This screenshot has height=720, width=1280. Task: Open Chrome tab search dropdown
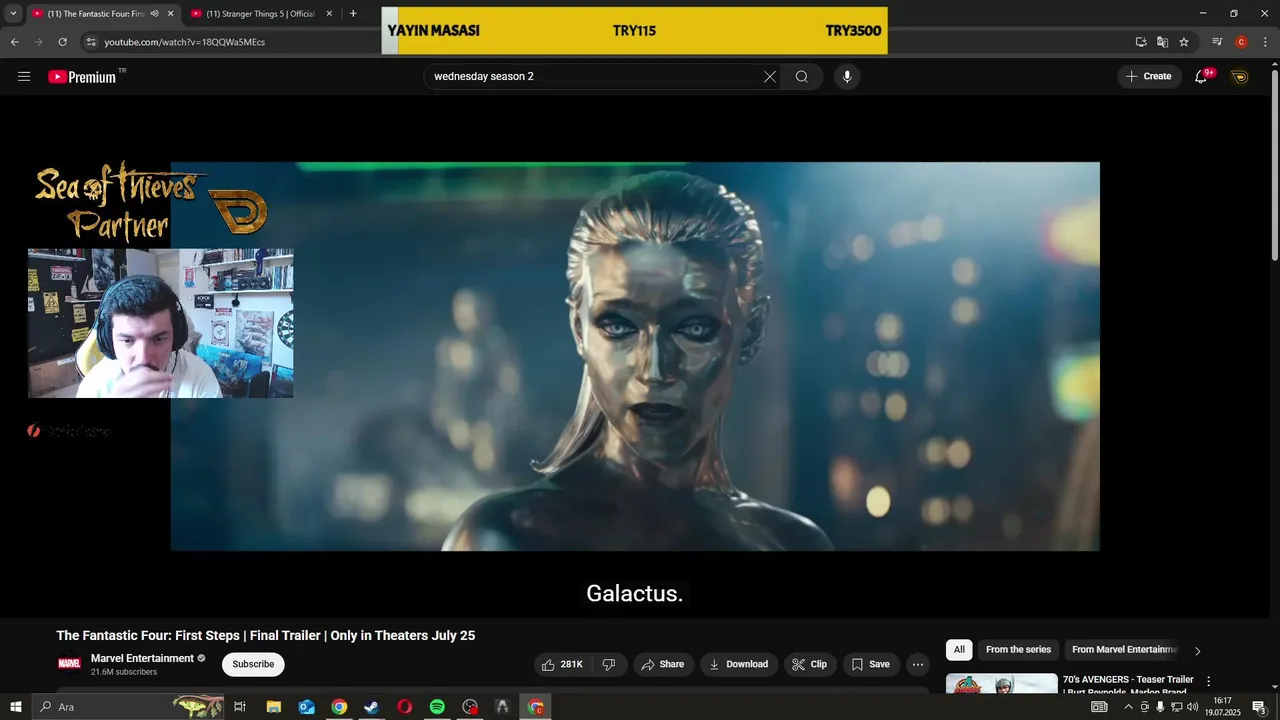(13, 14)
